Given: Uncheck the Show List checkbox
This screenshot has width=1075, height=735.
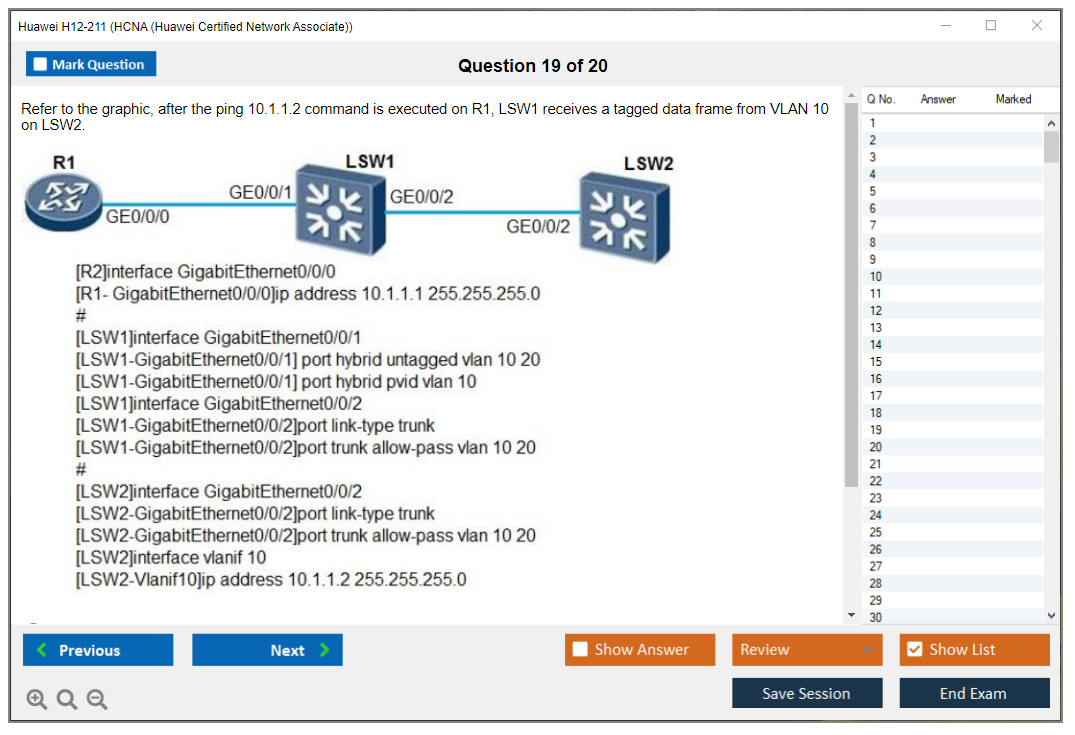Looking at the screenshot, I should pyautogui.click(x=914, y=650).
